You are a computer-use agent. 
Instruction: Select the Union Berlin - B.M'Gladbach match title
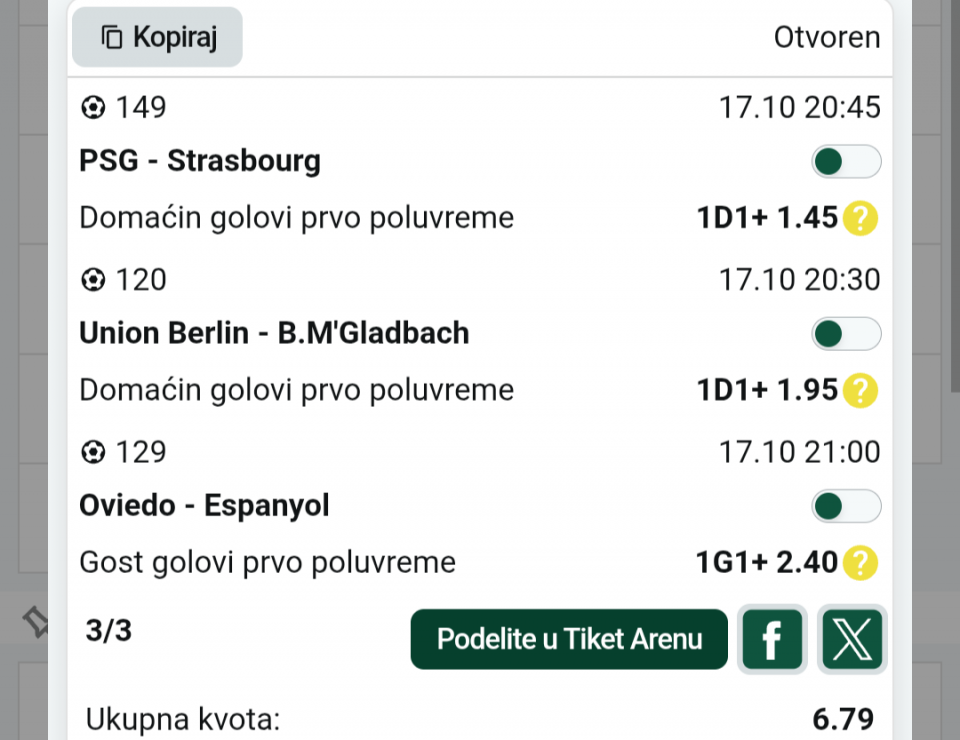tap(274, 333)
